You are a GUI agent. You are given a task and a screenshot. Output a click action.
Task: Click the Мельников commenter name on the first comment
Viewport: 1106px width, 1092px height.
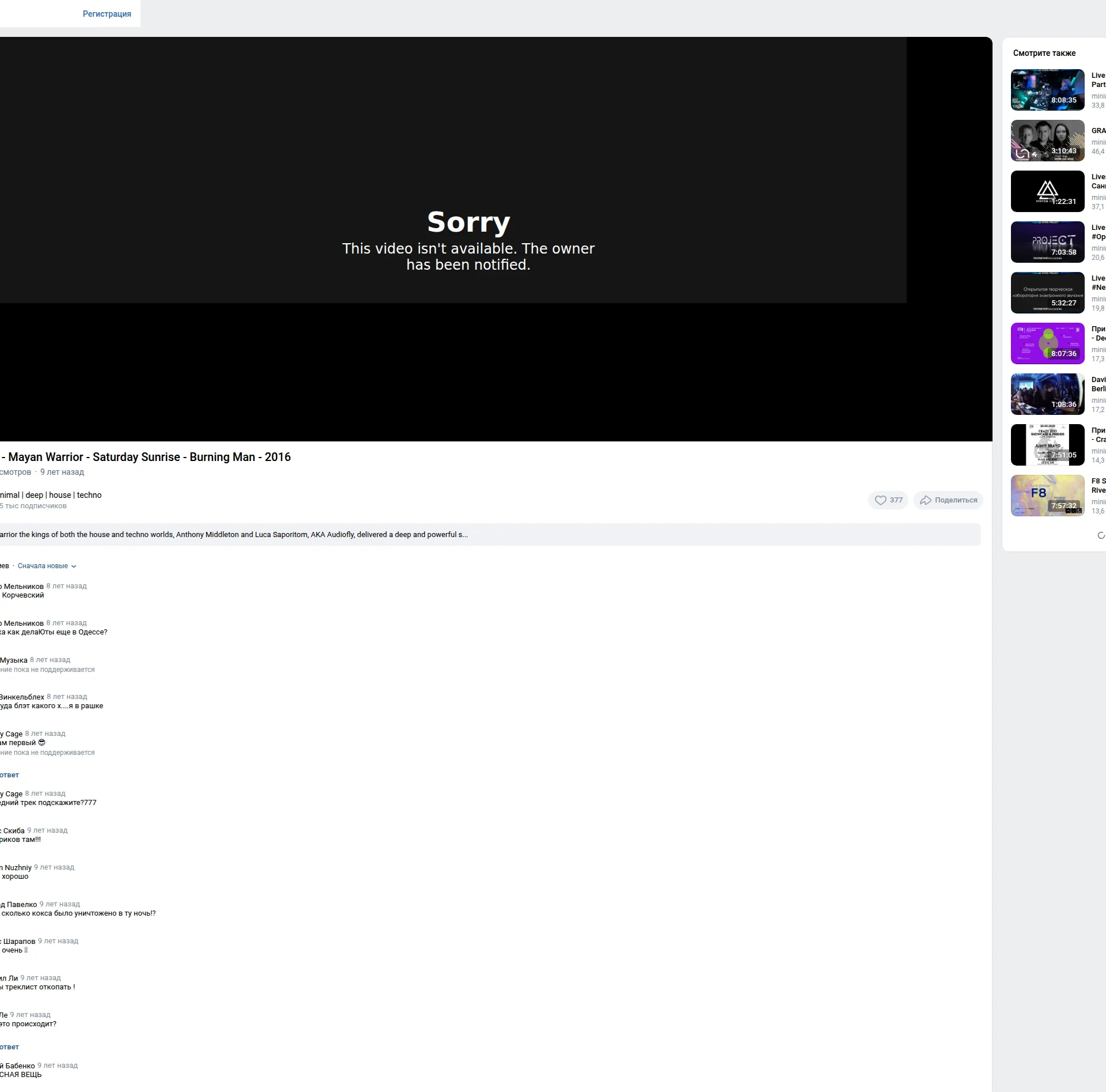(22, 587)
